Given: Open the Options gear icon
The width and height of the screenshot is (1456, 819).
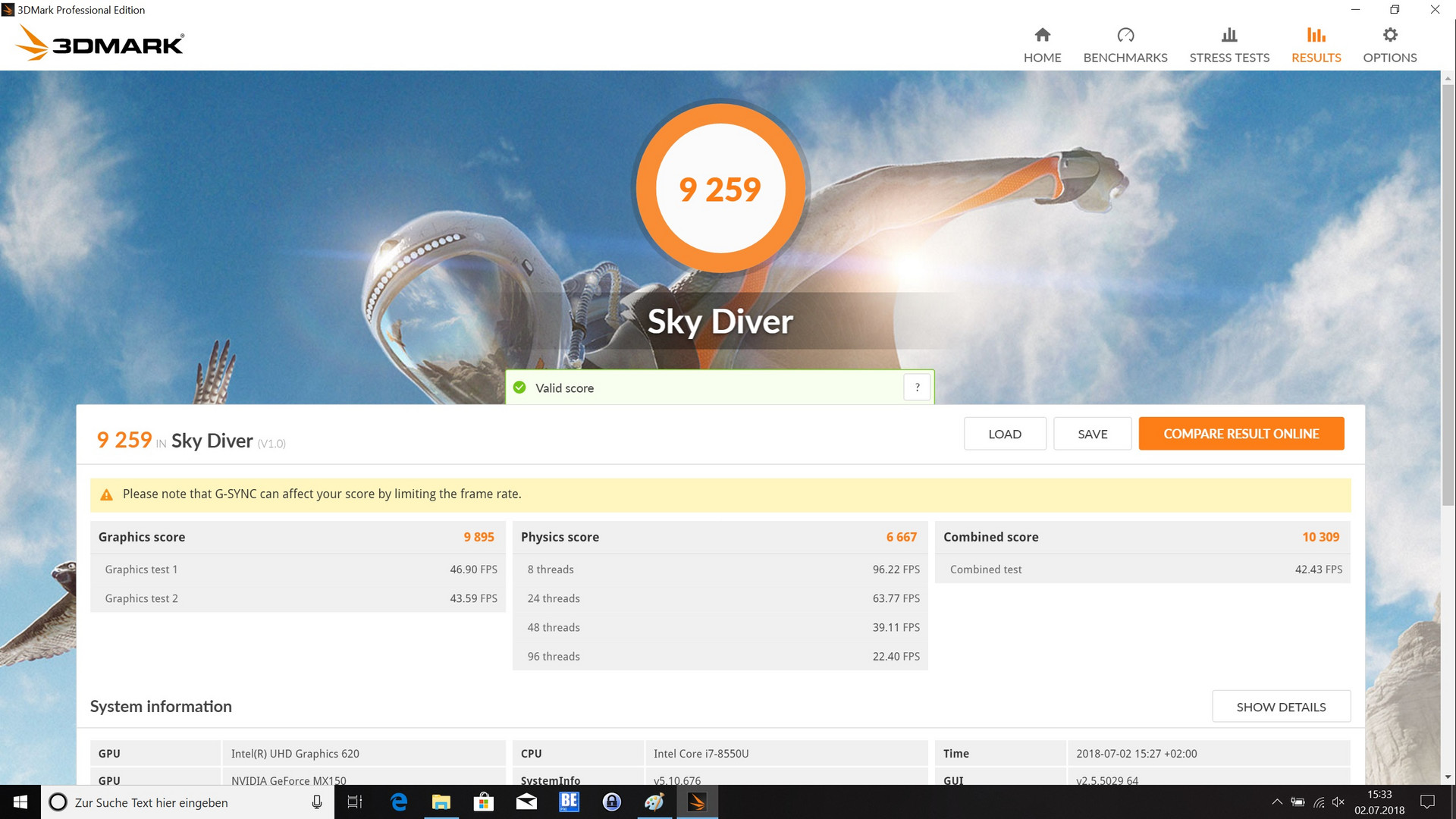Looking at the screenshot, I should [1389, 35].
